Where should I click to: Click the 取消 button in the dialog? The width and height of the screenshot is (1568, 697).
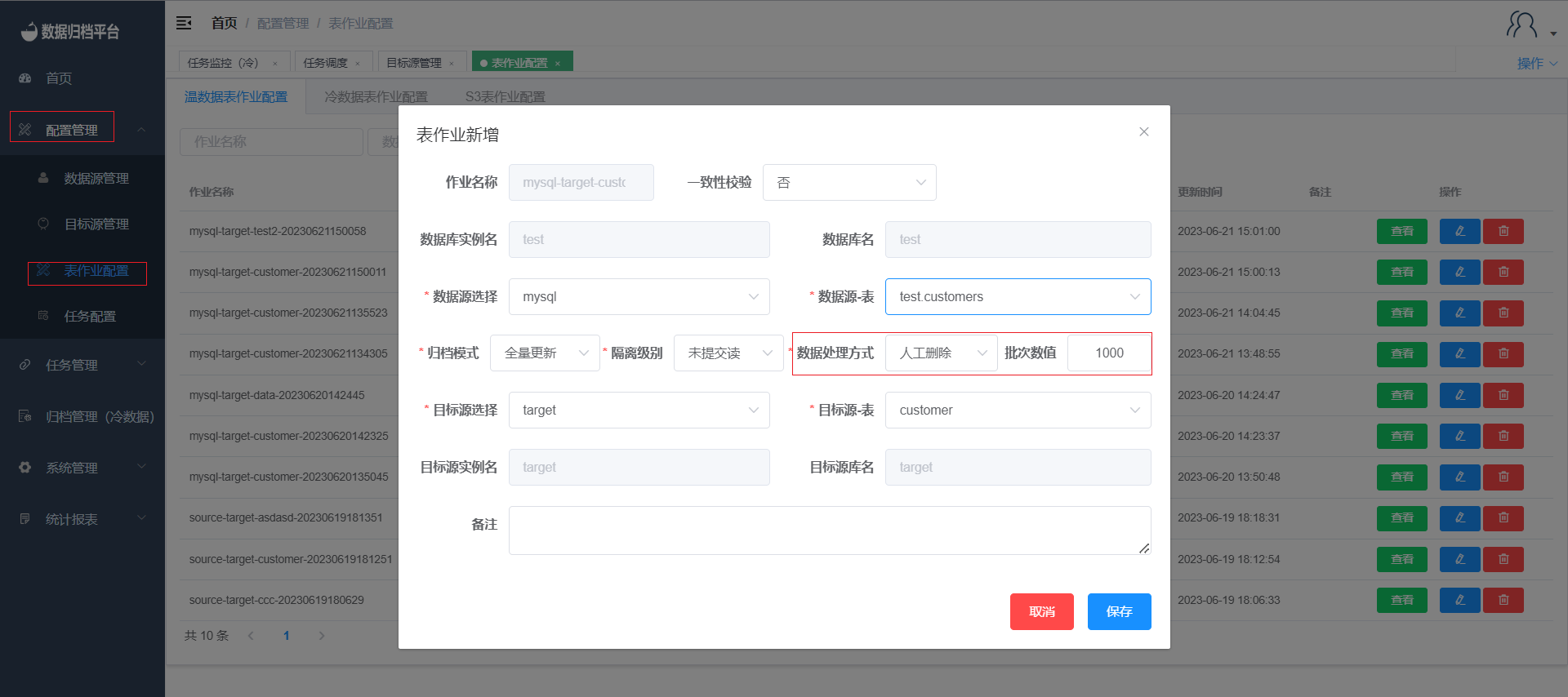[1042, 612]
